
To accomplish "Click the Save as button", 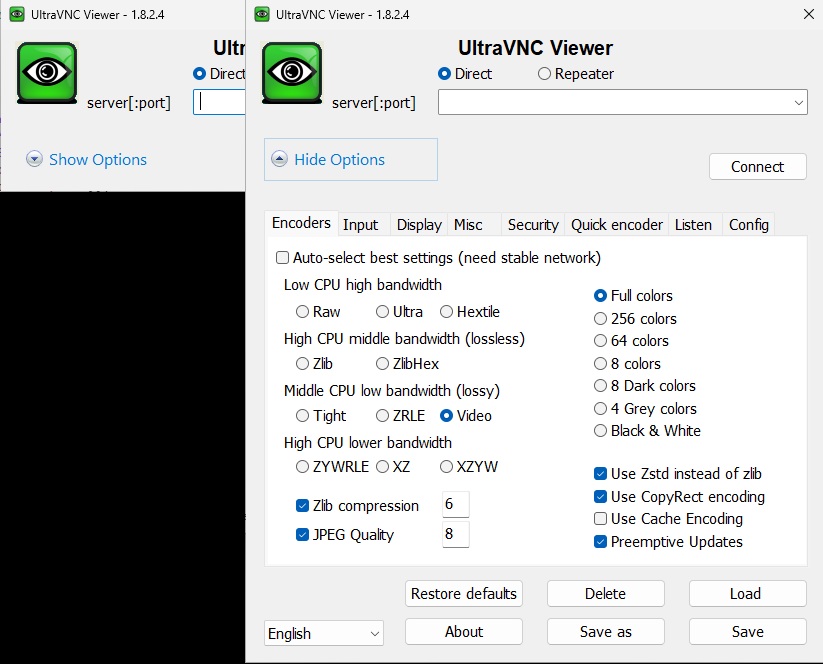I will (x=606, y=631).
